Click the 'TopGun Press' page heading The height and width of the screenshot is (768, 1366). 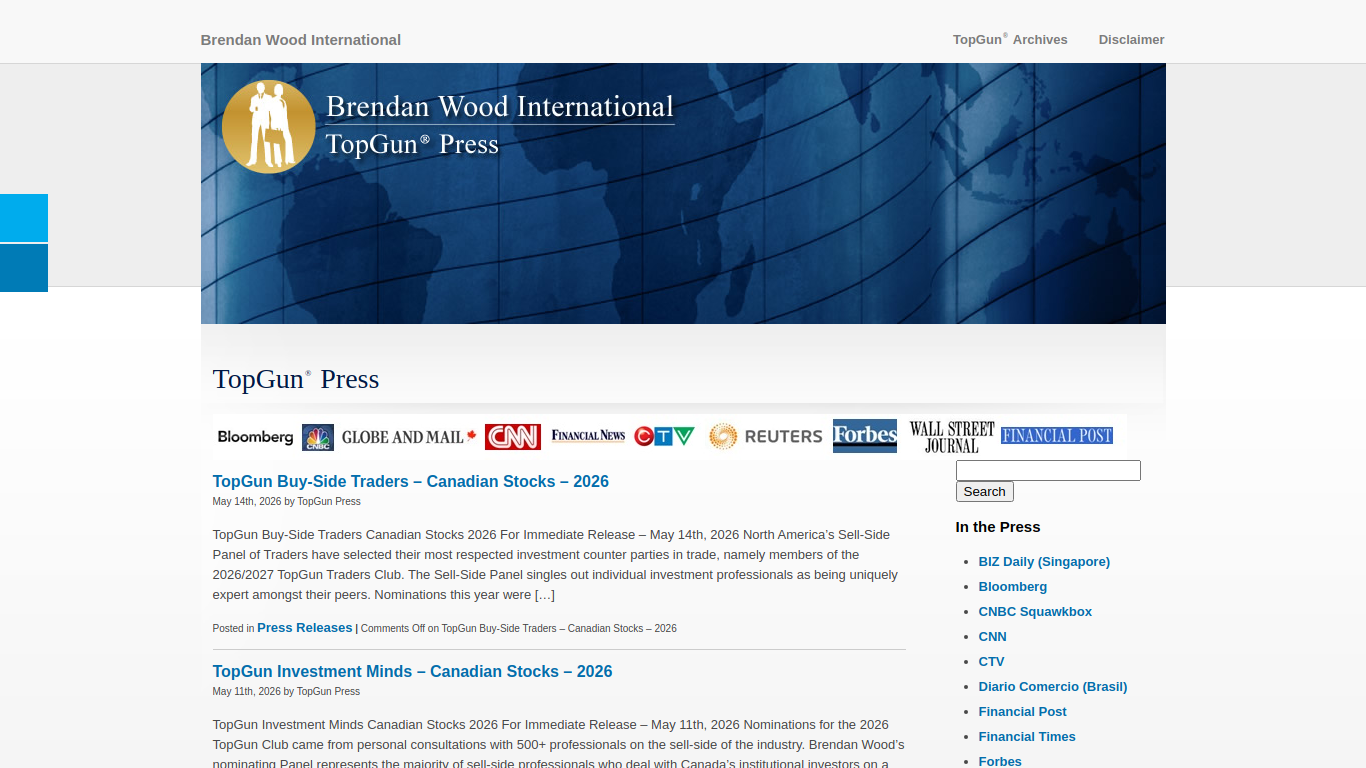(x=296, y=379)
